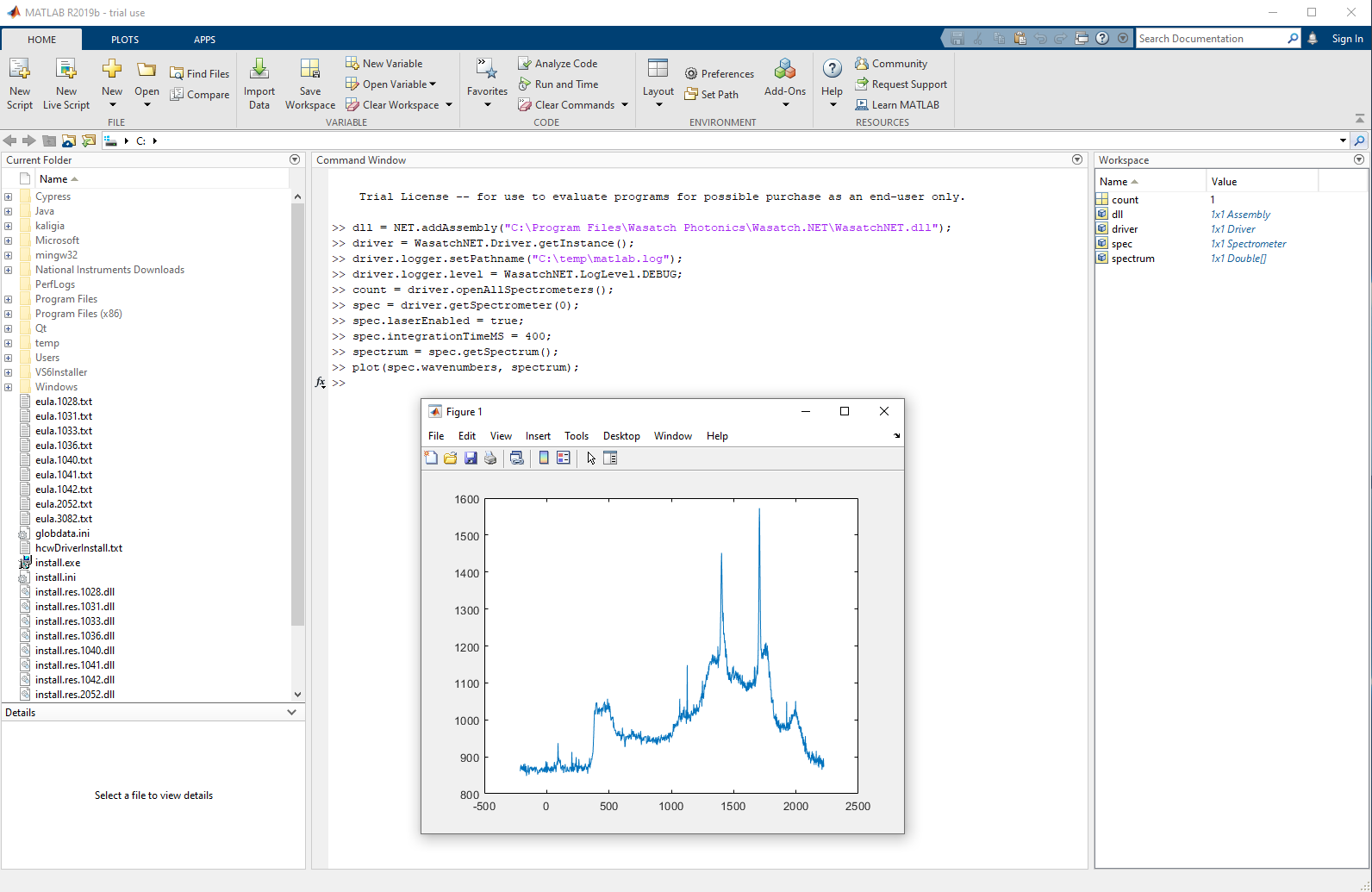This screenshot has height=892, width=1372.
Task: Open Command Window actions menu
Action: (1077, 159)
